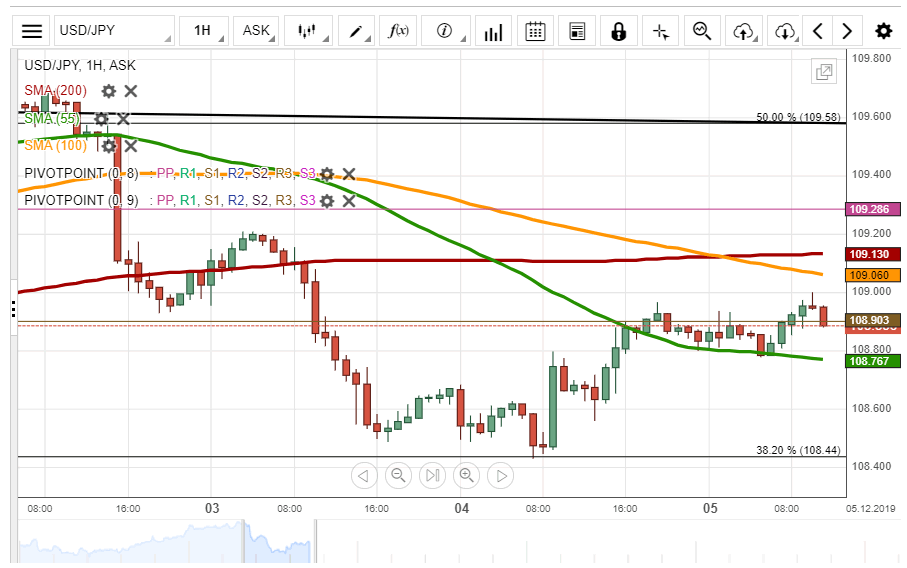907x568 pixels.
Task: Open the candlestick chart type dropdown
Action: click(308, 31)
